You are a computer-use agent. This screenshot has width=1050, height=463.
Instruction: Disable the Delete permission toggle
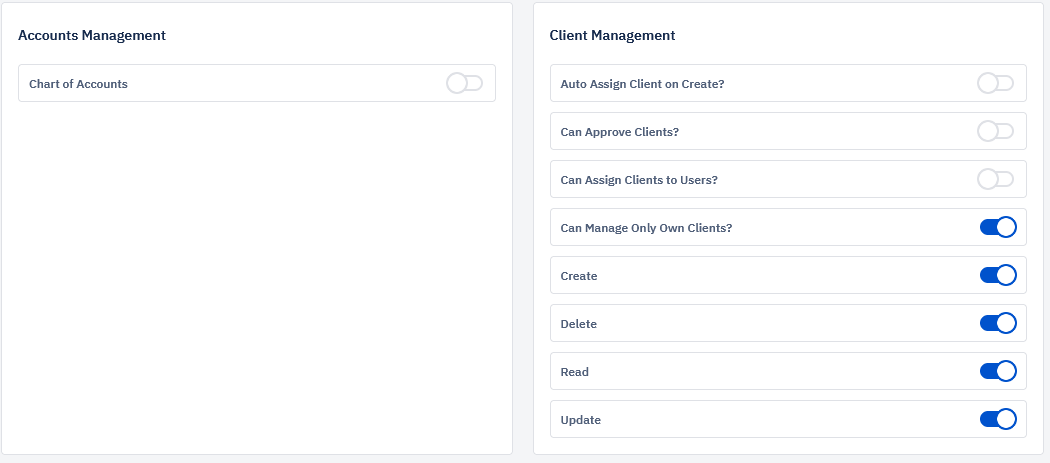tap(998, 323)
